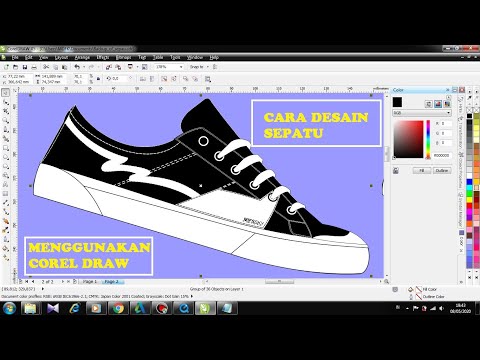Screen dimensions: 480x360
Task: Show color palettes in Color docker
Action: pyautogui.click(x=447, y=104)
